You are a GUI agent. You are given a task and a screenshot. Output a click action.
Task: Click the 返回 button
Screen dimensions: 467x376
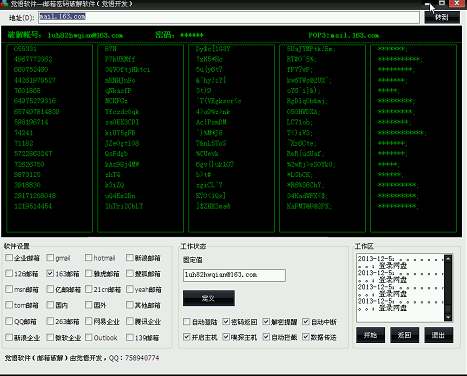tap(404, 335)
